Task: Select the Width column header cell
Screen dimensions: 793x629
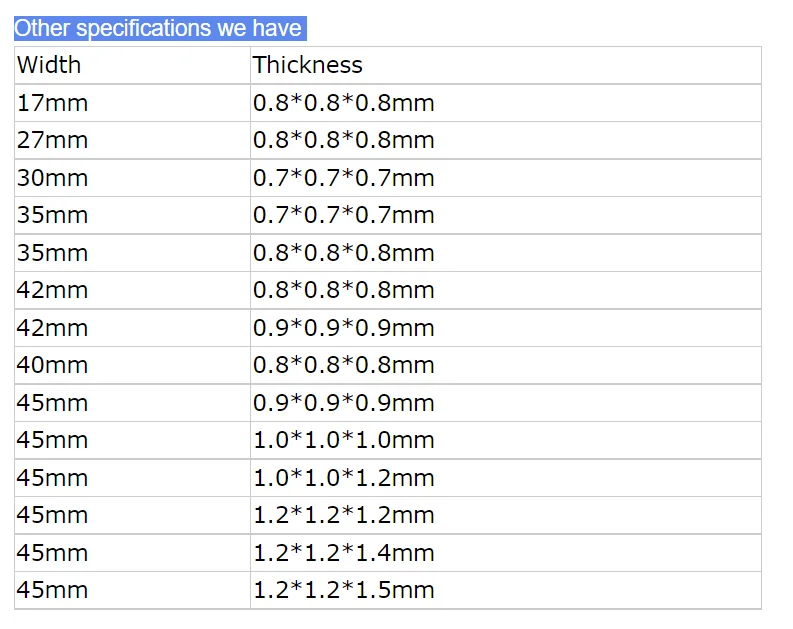Action: click(49, 66)
